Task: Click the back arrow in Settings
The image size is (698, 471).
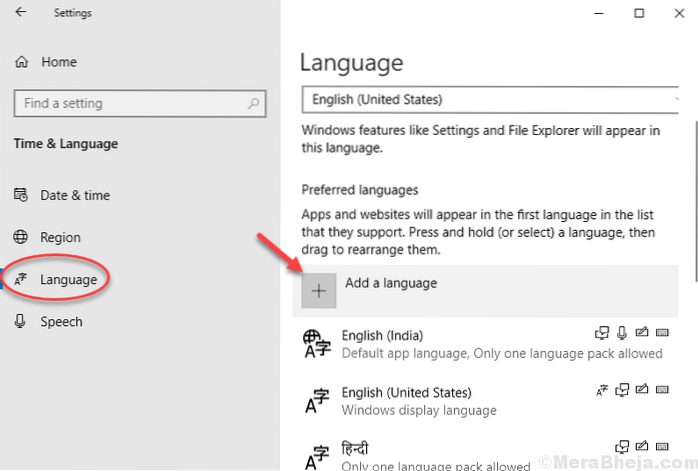Action: [x=21, y=15]
